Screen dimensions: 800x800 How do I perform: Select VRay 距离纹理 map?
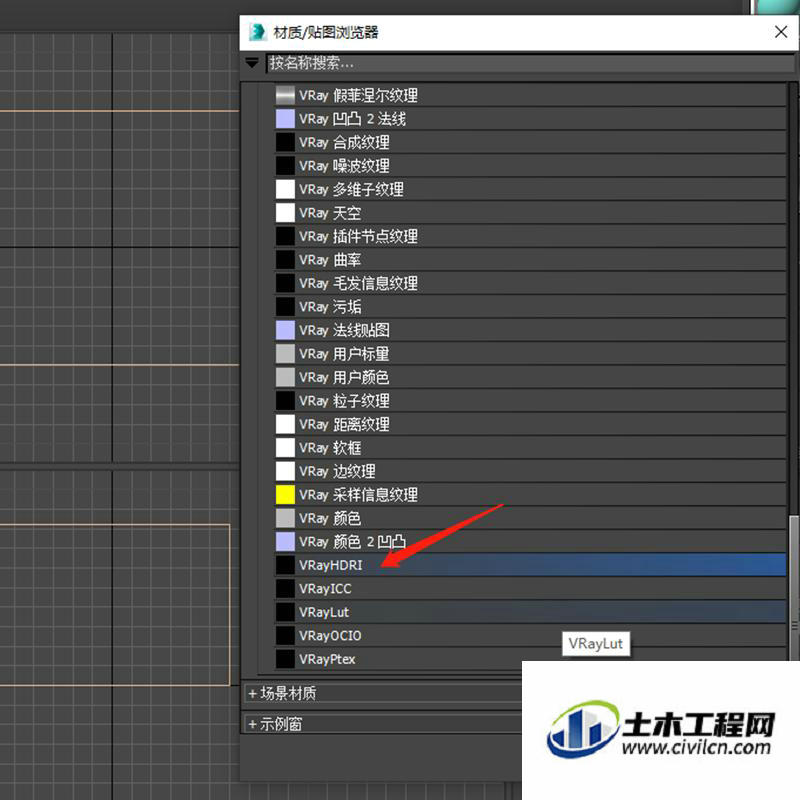click(530, 424)
